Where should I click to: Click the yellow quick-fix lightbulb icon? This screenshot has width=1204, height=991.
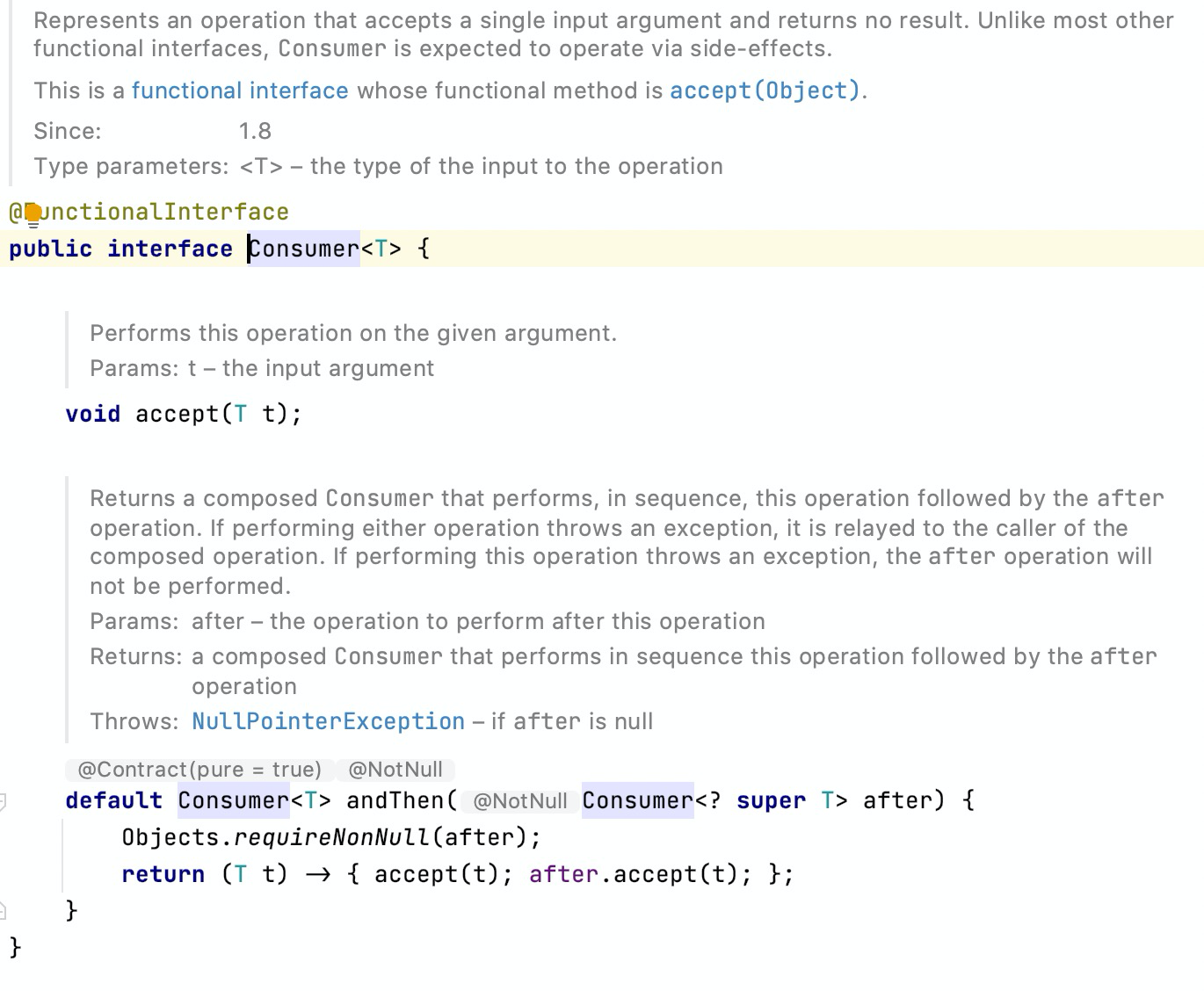(33, 213)
